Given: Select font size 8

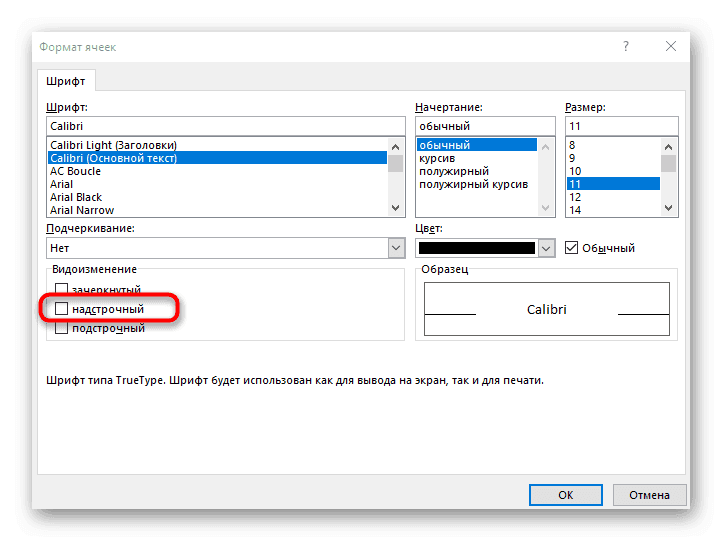Looking at the screenshot, I should (613, 145).
